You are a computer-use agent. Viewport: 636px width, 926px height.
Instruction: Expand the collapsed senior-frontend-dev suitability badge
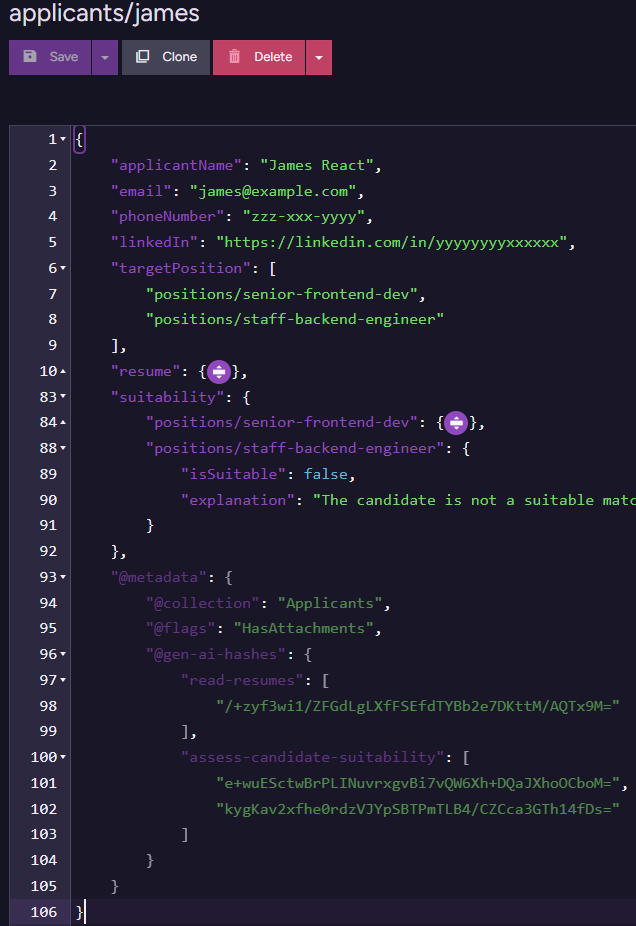pyautogui.click(x=456, y=423)
